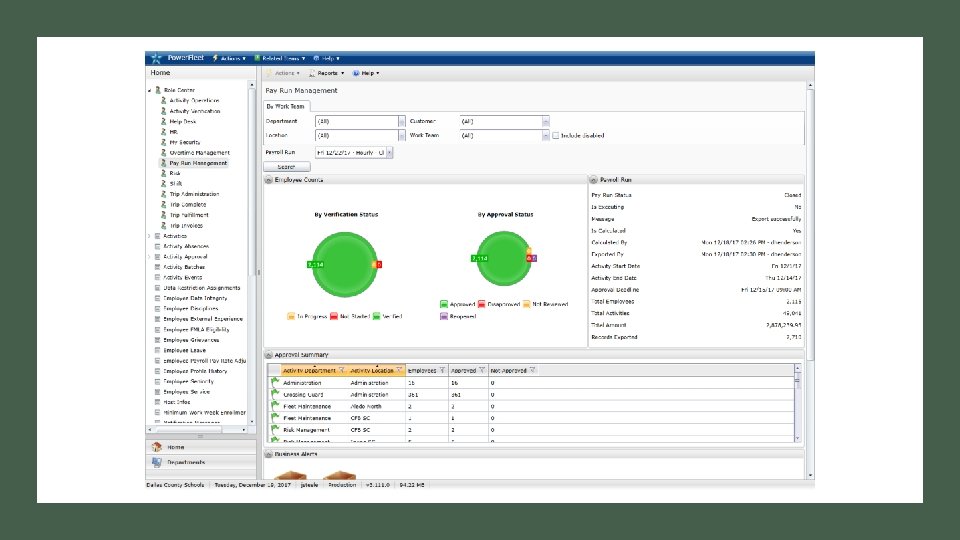Collapse the Employee Counts panel
960x540 pixels.
[x=268, y=180]
